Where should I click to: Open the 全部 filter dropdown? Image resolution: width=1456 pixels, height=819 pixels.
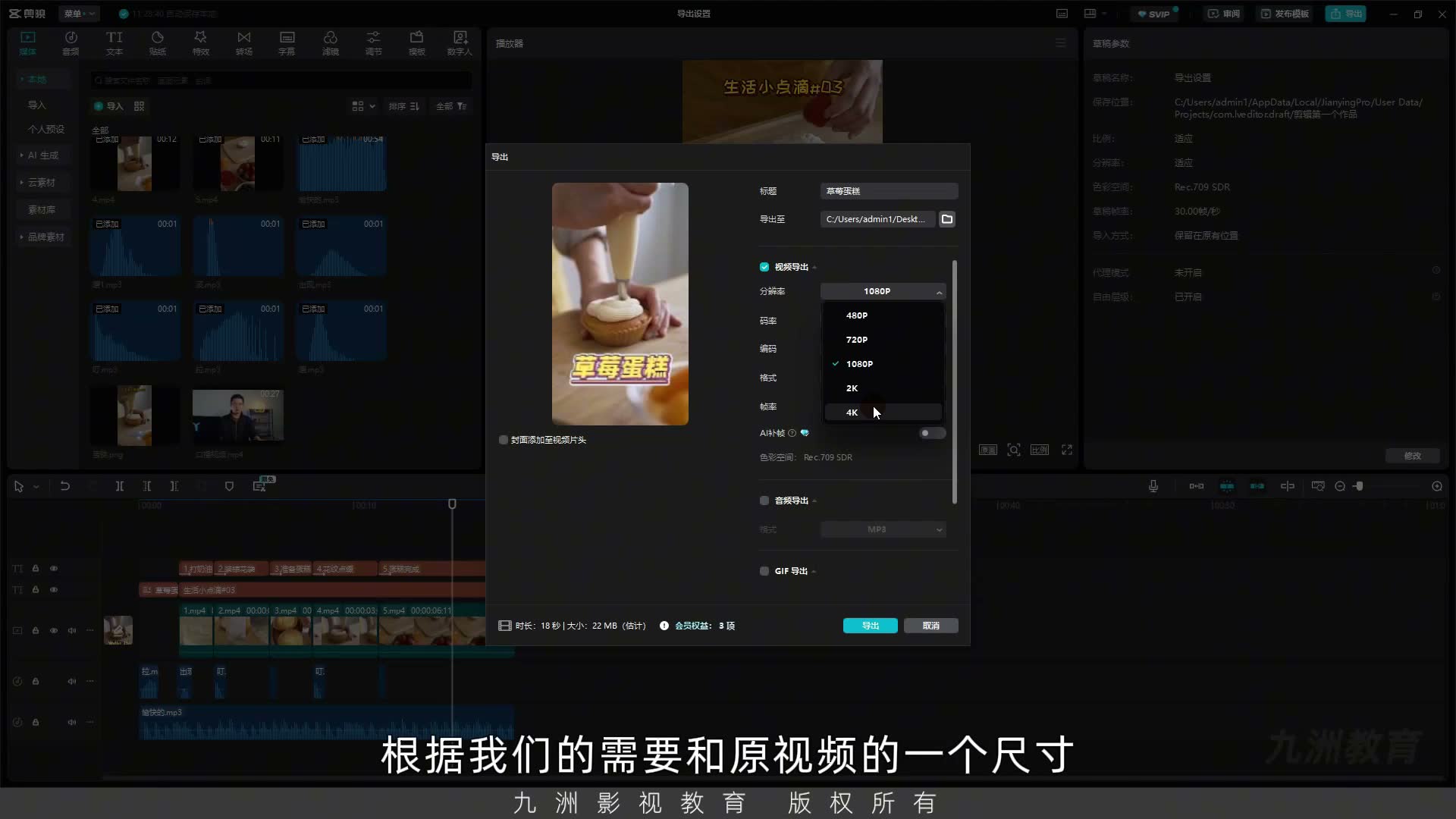(451, 106)
